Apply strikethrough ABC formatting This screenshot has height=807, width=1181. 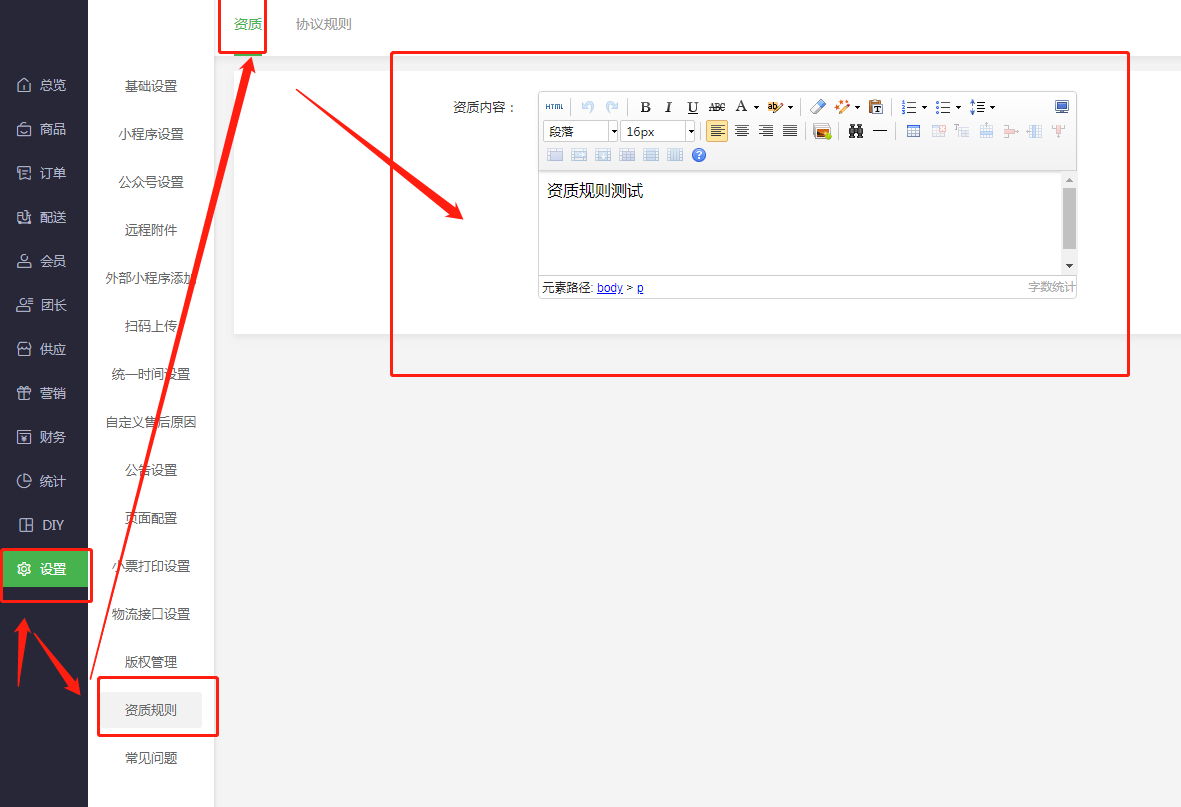click(717, 107)
